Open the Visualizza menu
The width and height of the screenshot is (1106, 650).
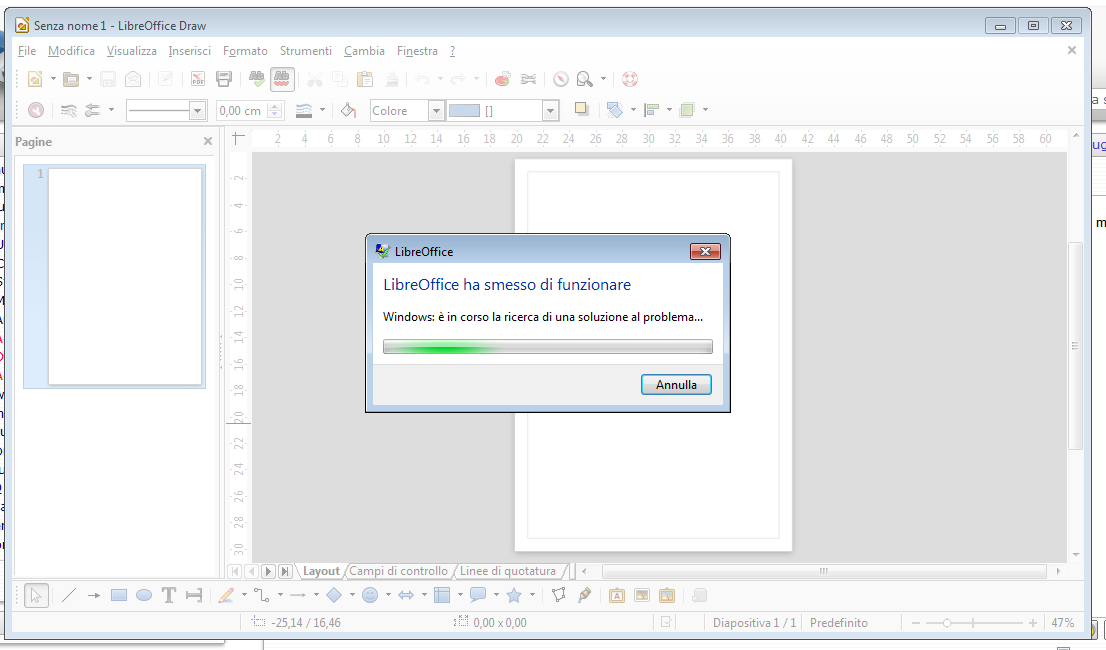131,51
